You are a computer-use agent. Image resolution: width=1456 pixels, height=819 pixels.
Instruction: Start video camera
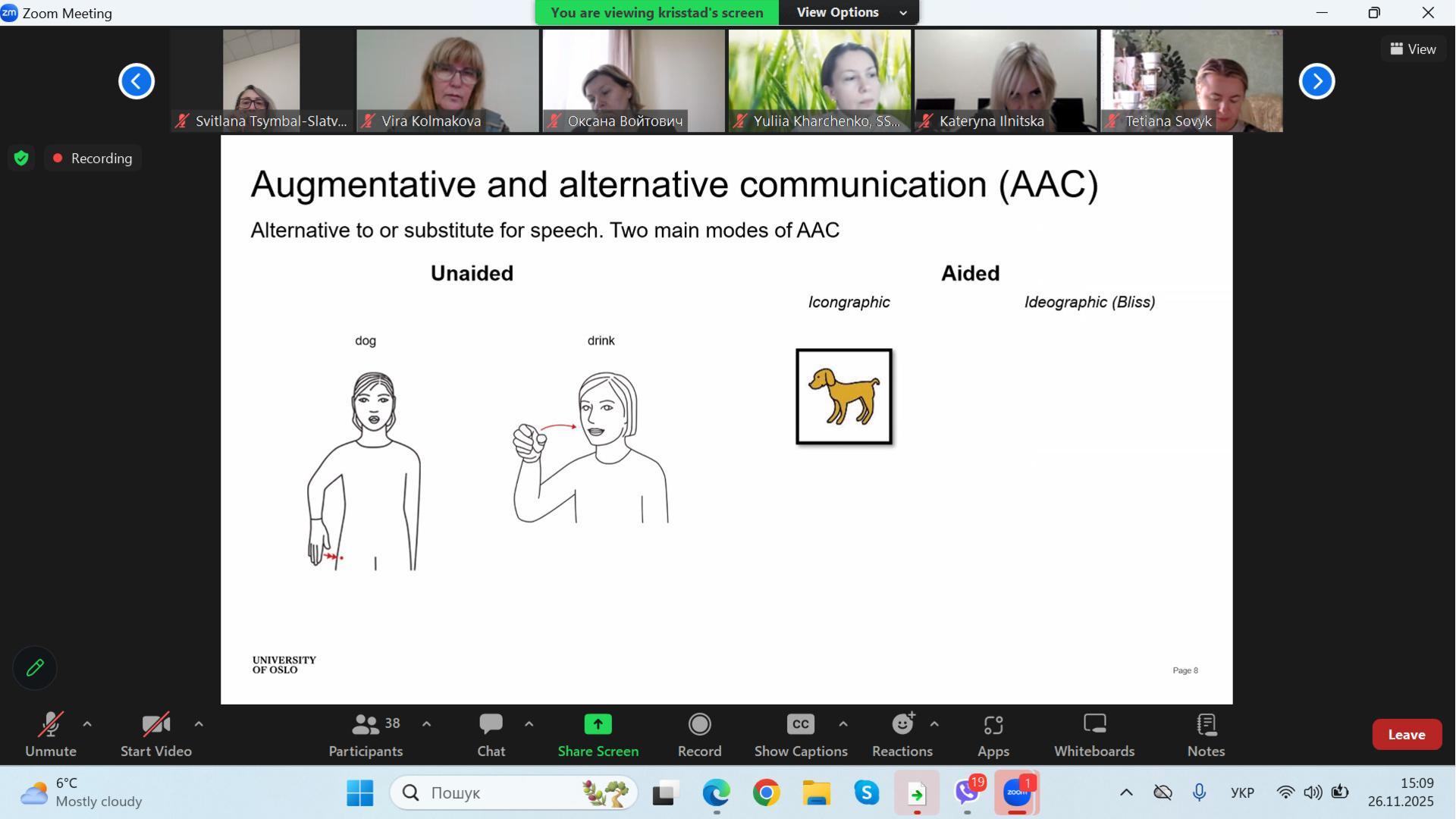coord(156,734)
